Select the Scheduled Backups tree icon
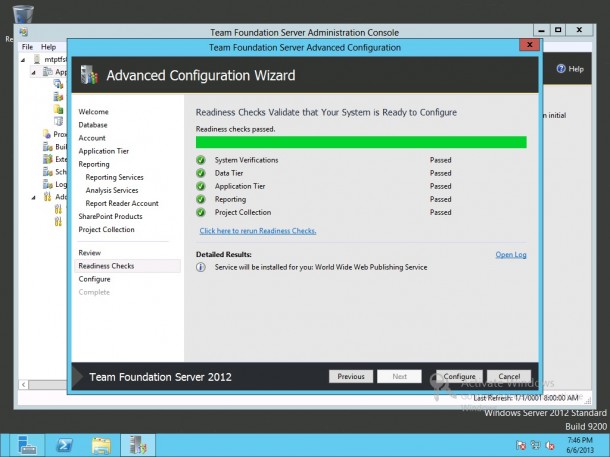 (47, 172)
